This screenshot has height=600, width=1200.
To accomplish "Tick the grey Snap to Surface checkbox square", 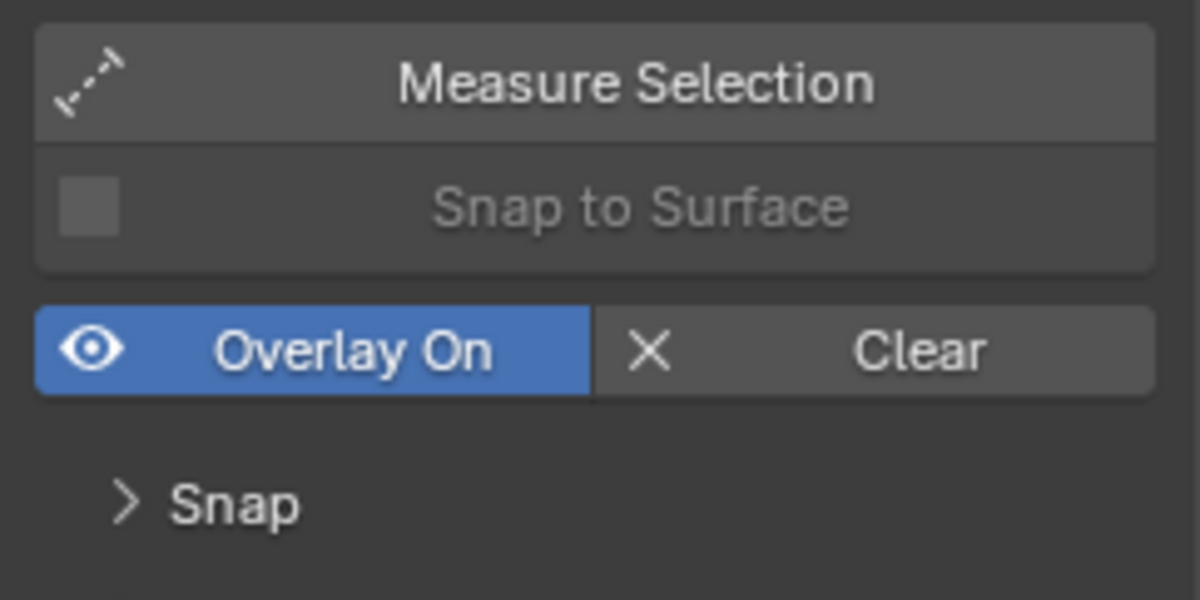I will (89, 207).
